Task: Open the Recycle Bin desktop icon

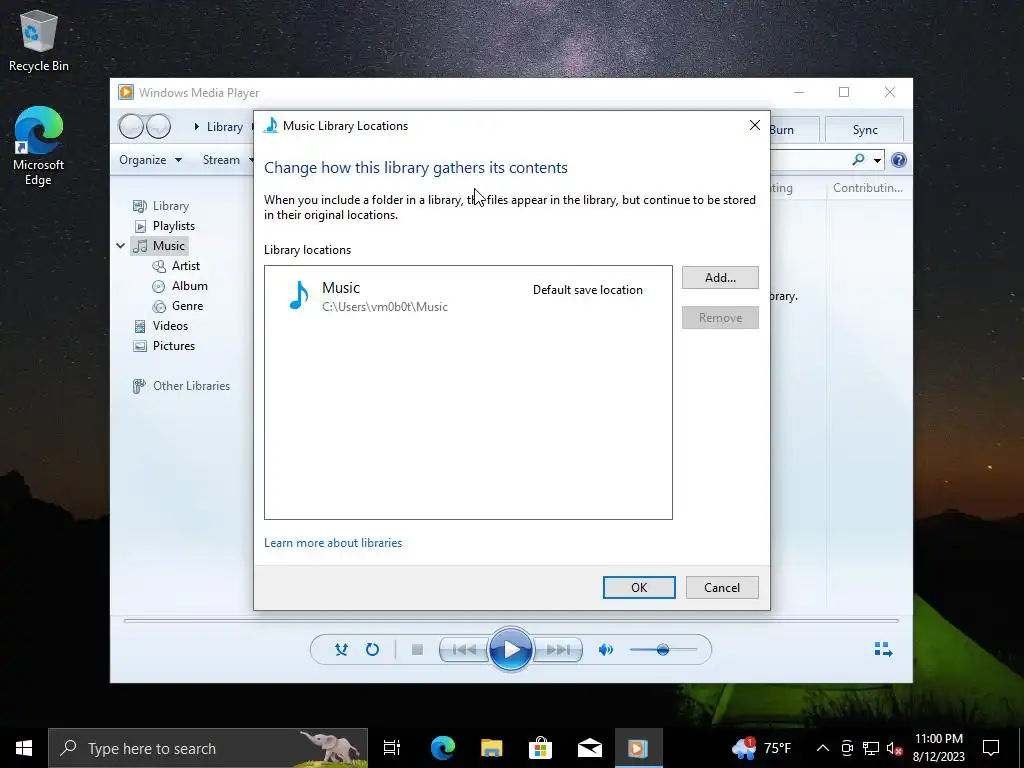Action: [x=39, y=40]
